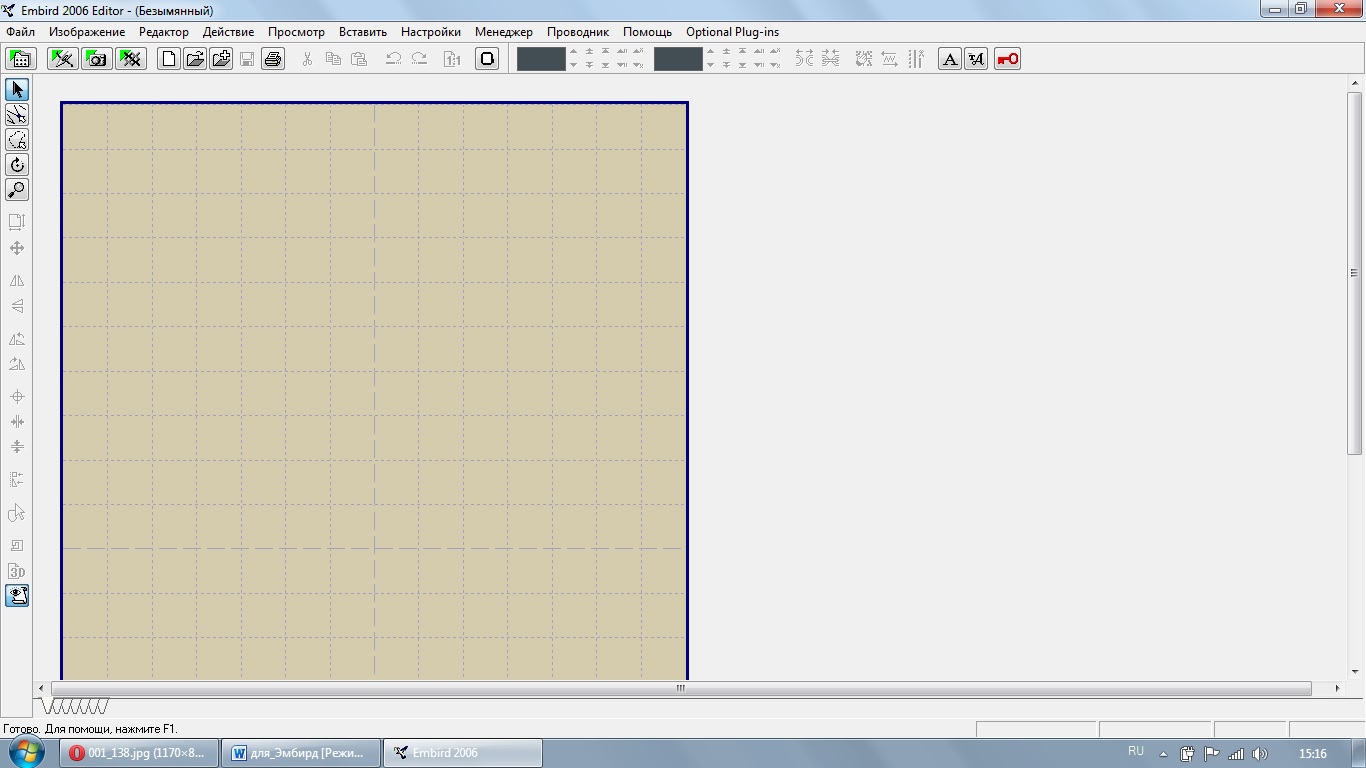Open the Insert text 'A' tool
The height and width of the screenshot is (768, 1366).
950,59
